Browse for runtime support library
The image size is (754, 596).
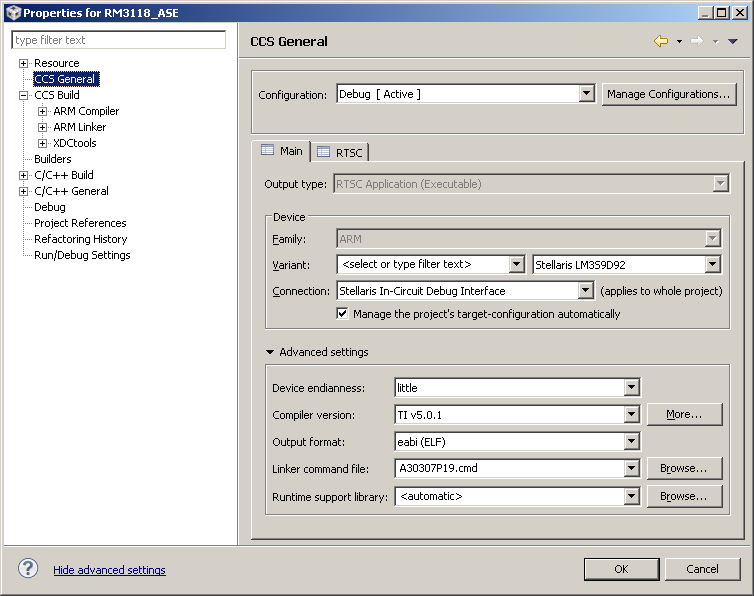pyautogui.click(x=684, y=496)
